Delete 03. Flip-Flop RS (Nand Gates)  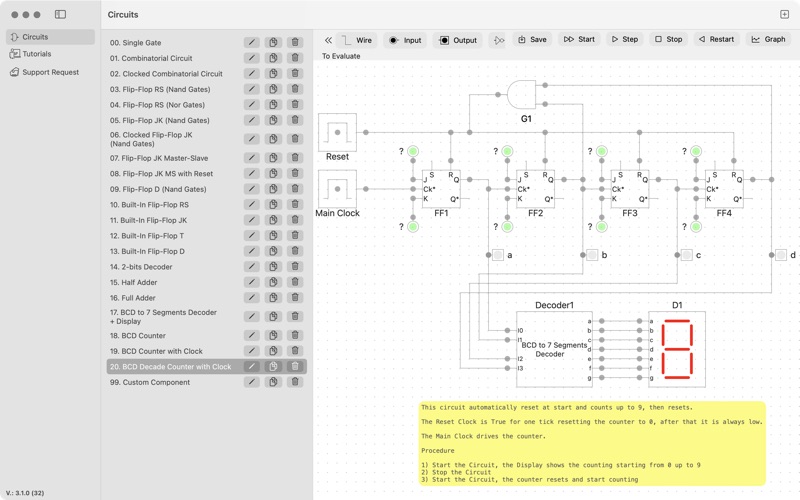[295, 89]
